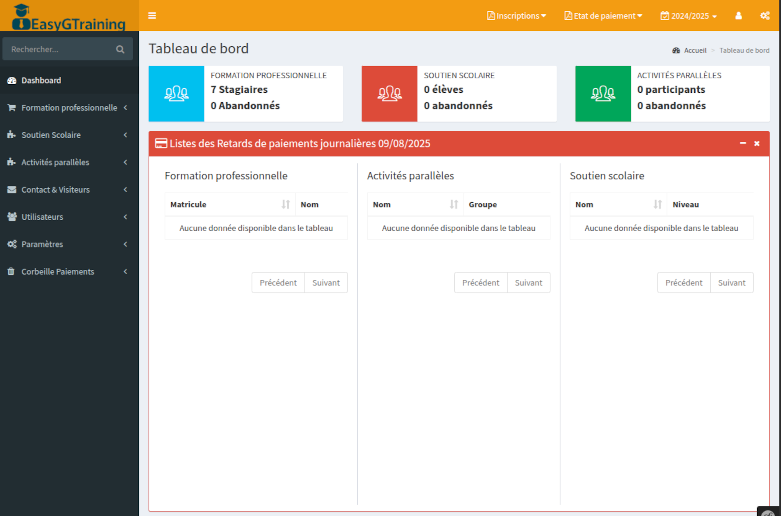Viewport: 781px width, 516px height.
Task: Close the Retards de paiements panel
Action: (x=757, y=143)
